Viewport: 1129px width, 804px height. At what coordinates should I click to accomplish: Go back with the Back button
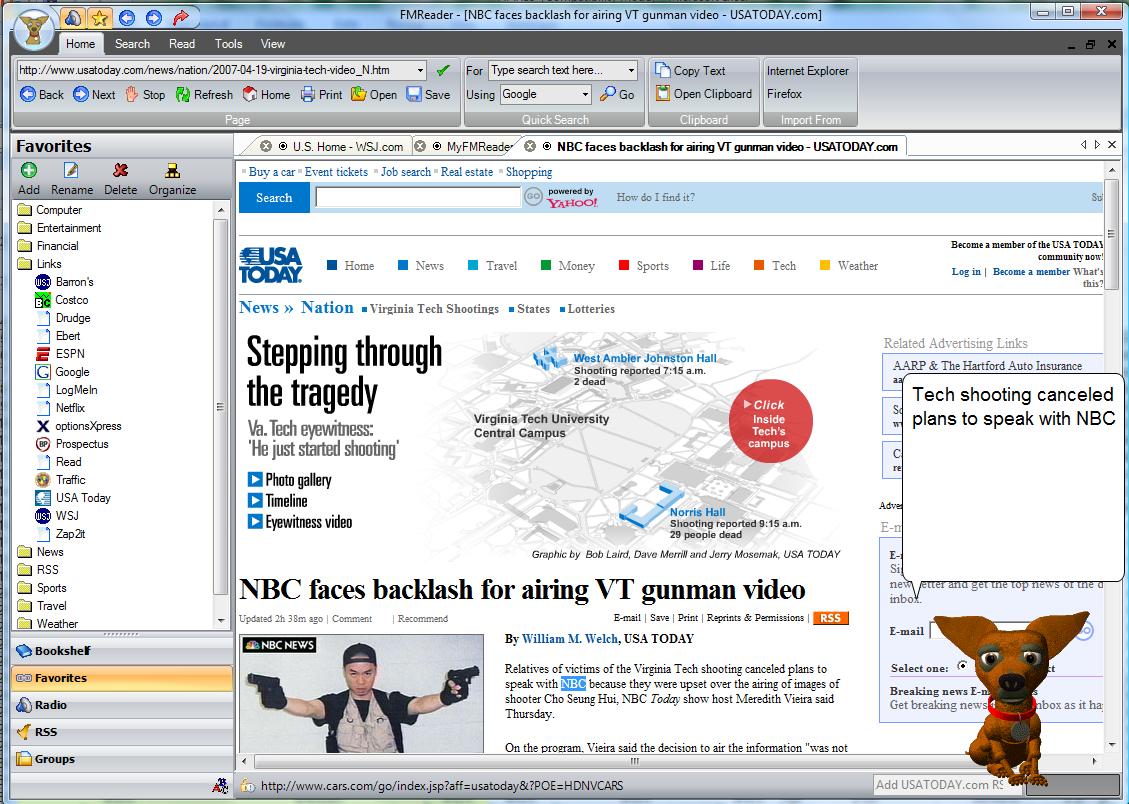42,94
